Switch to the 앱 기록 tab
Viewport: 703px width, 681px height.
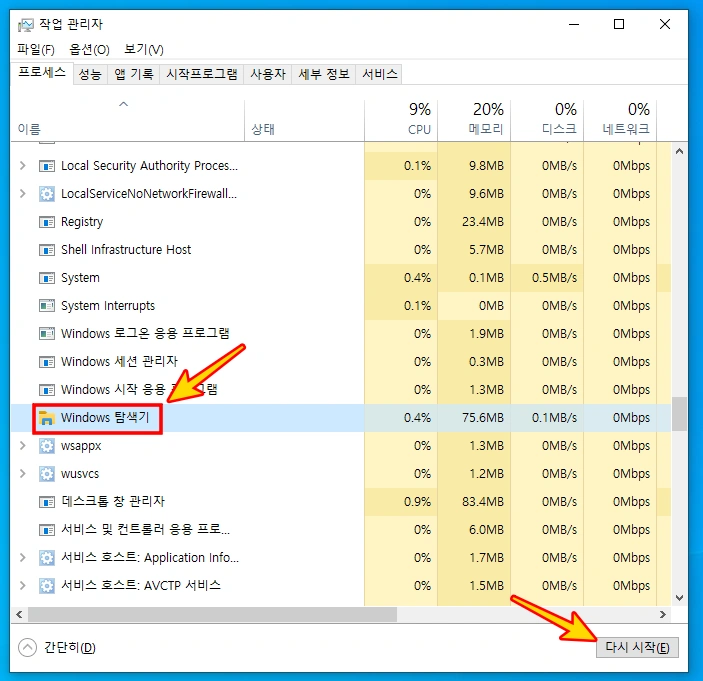point(134,74)
